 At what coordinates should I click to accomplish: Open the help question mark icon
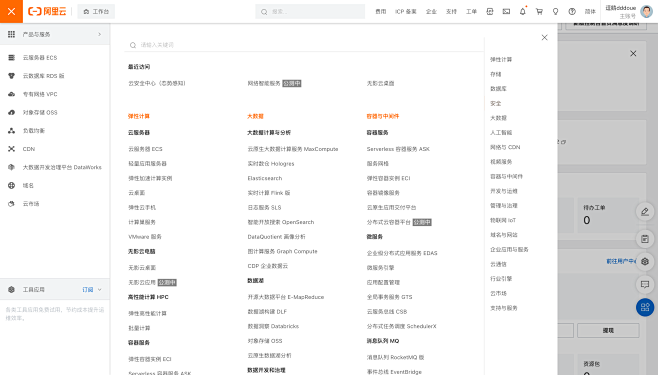coord(572,12)
